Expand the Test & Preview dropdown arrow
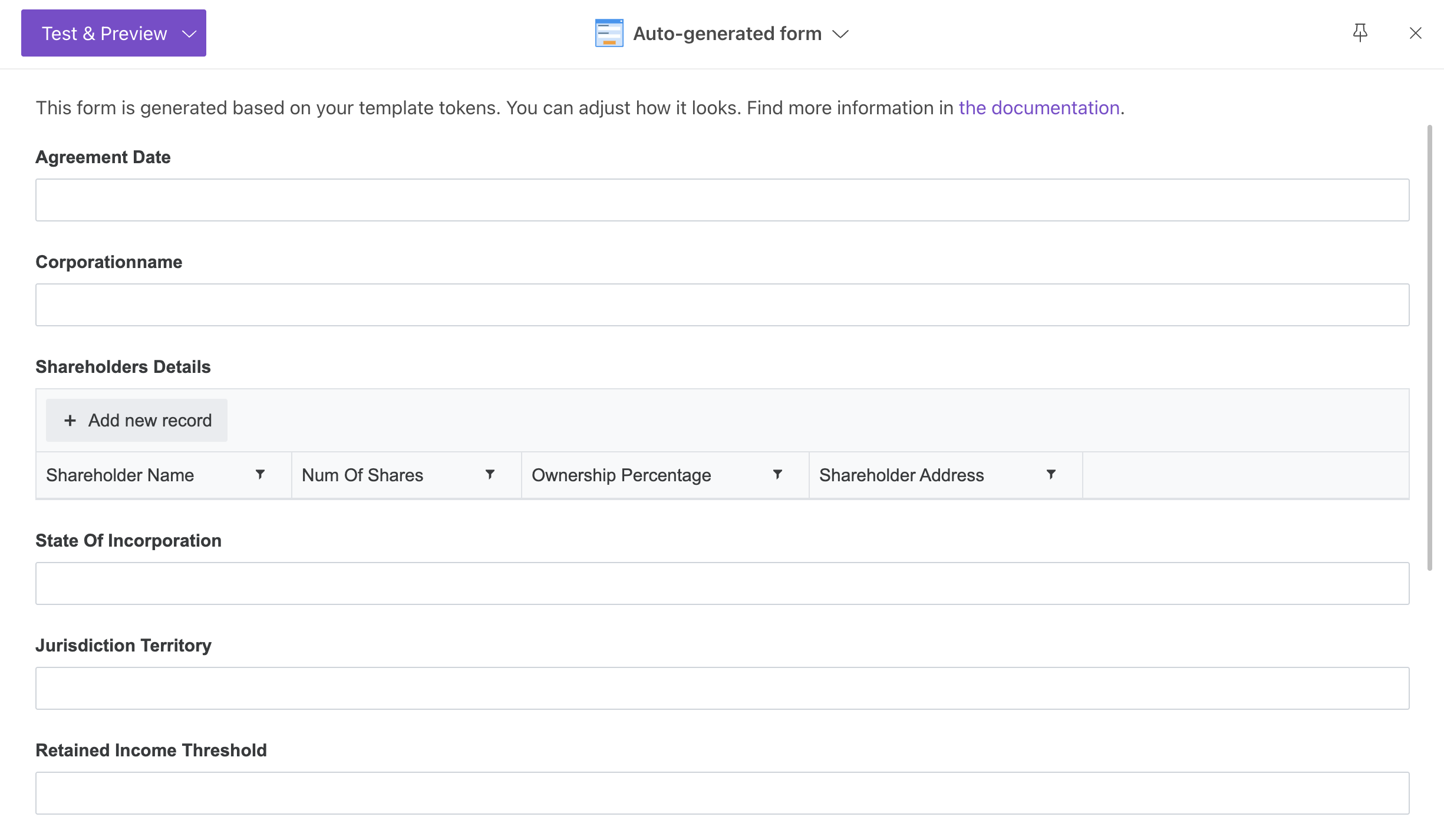 click(x=189, y=34)
